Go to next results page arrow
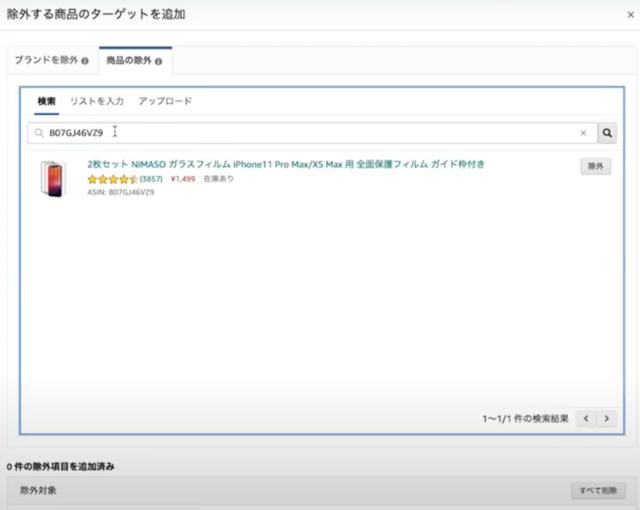Screen dimensions: 640x510 pyautogui.click(x=606, y=419)
